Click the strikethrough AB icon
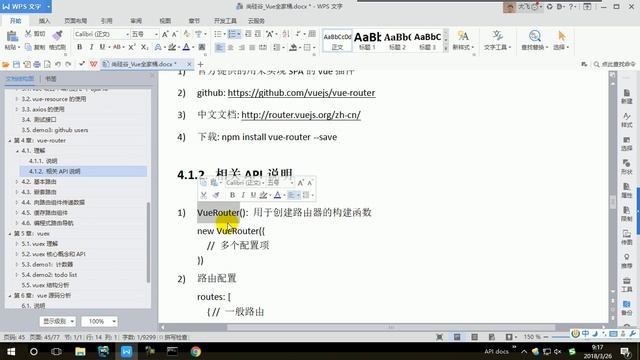Screen dimensions: 640x360 [117, 47]
